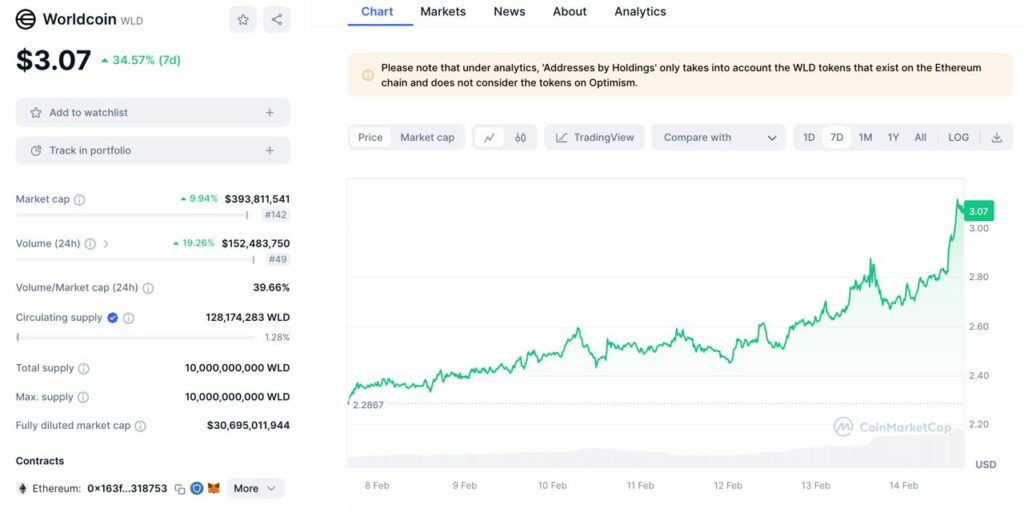The image size is (1024, 509).
Task: Star Worldcoin as a favorite
Action: click(x=242, y=19)
